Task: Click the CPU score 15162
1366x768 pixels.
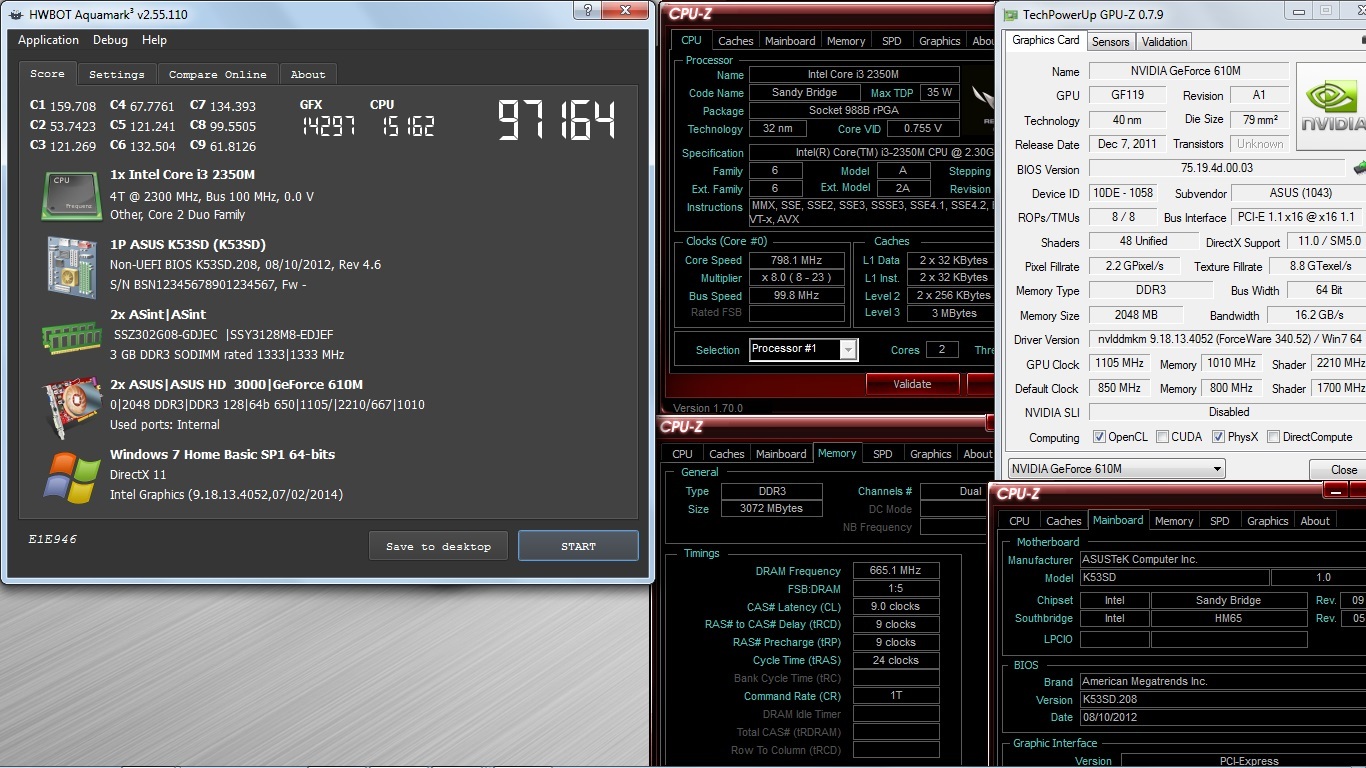Action: pyautogui.click(x=408, y=127)
